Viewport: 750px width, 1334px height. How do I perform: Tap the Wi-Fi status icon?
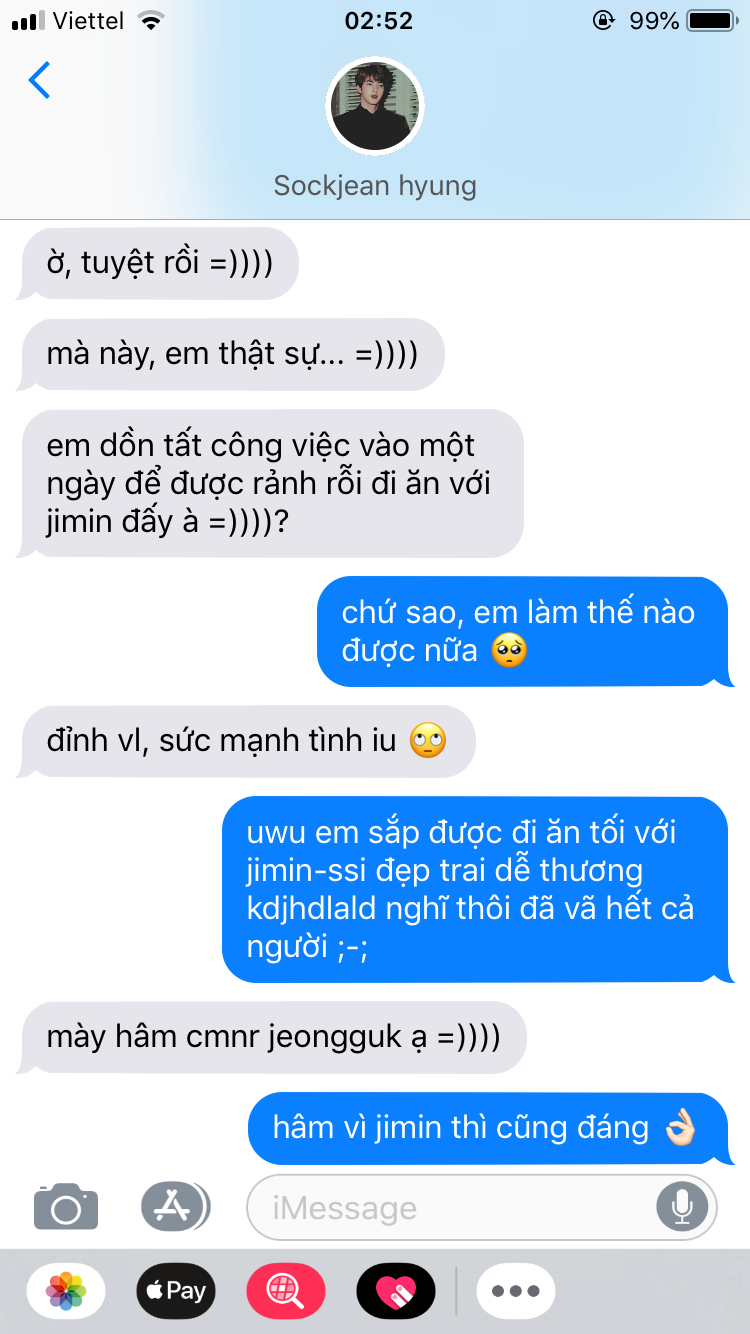[151, 21]
